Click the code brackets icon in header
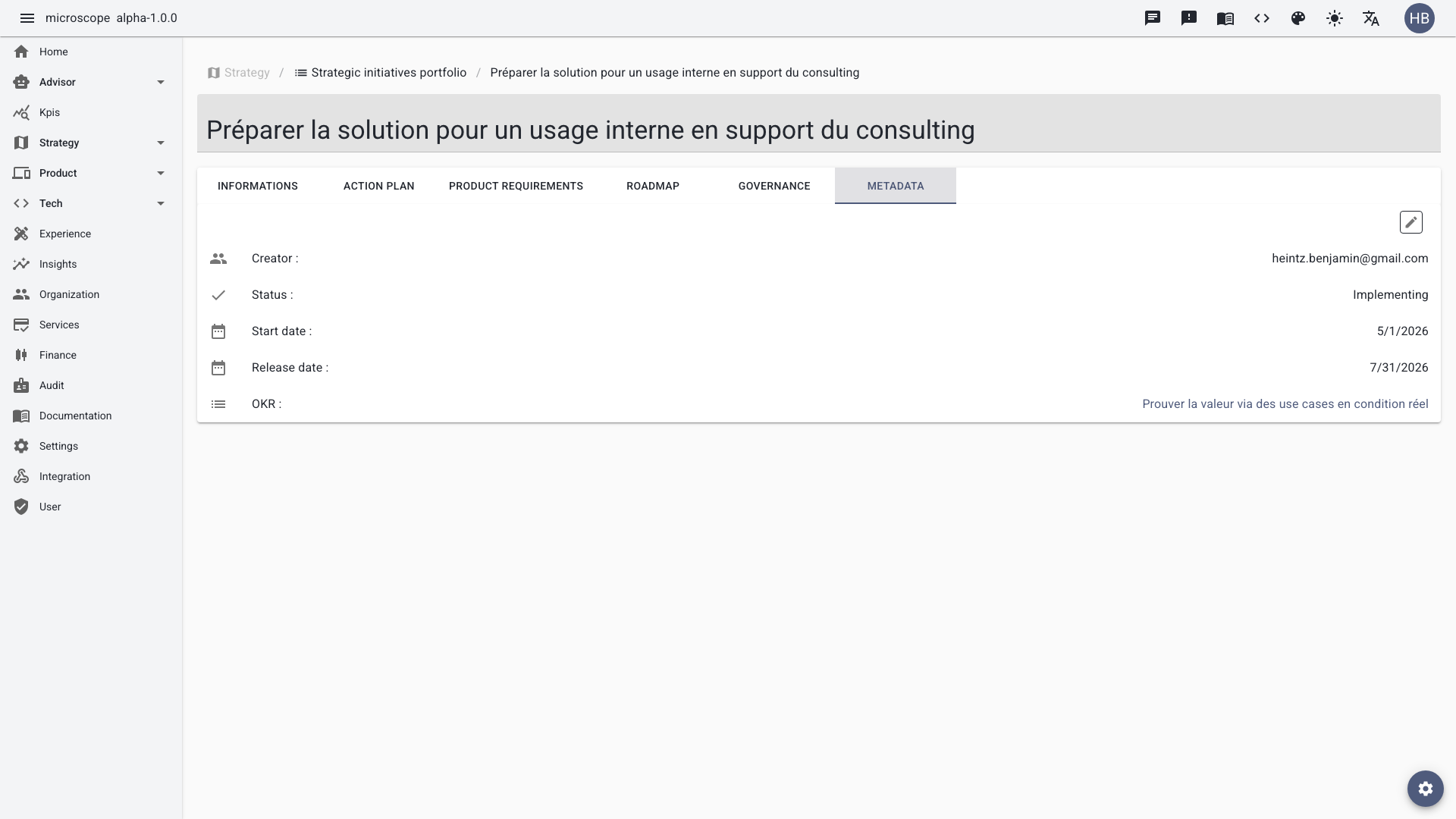Image resolution: width=1456 pixels, height=819 pixels. pyautogui.click(x=1262, y=18)
